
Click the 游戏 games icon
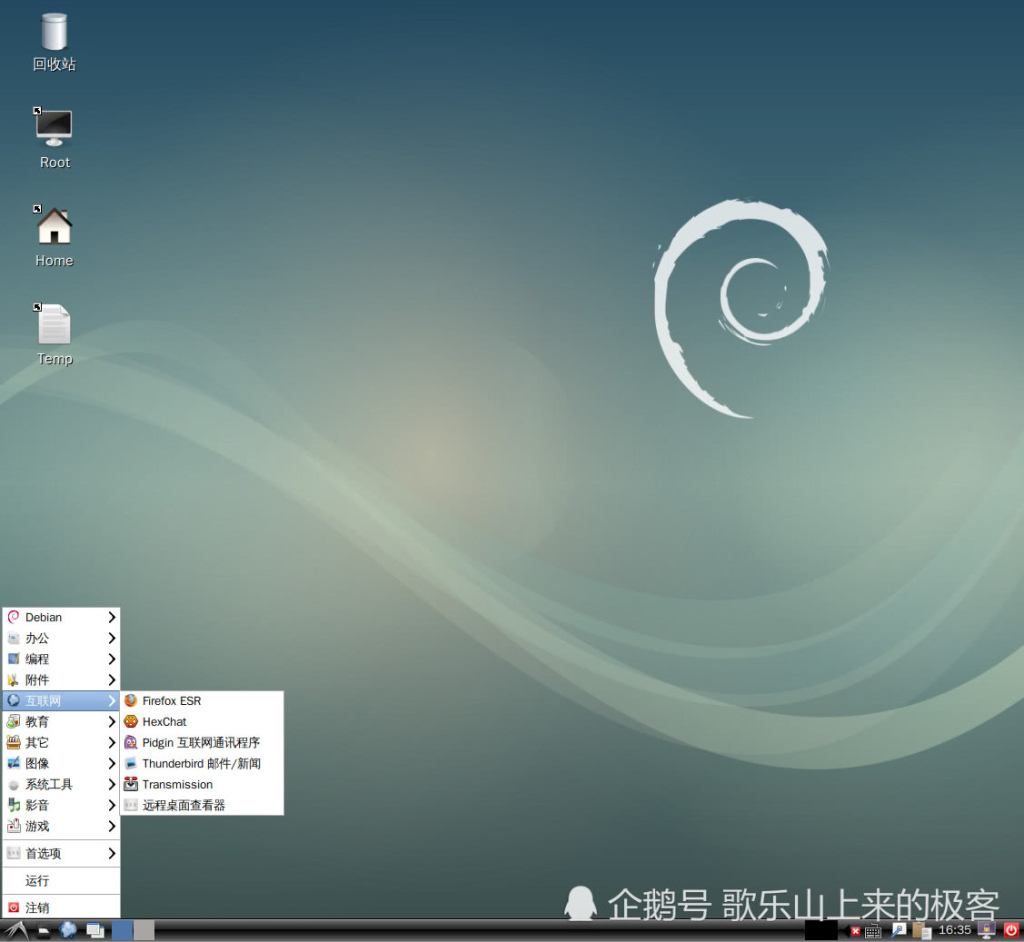tap(13, 826)
